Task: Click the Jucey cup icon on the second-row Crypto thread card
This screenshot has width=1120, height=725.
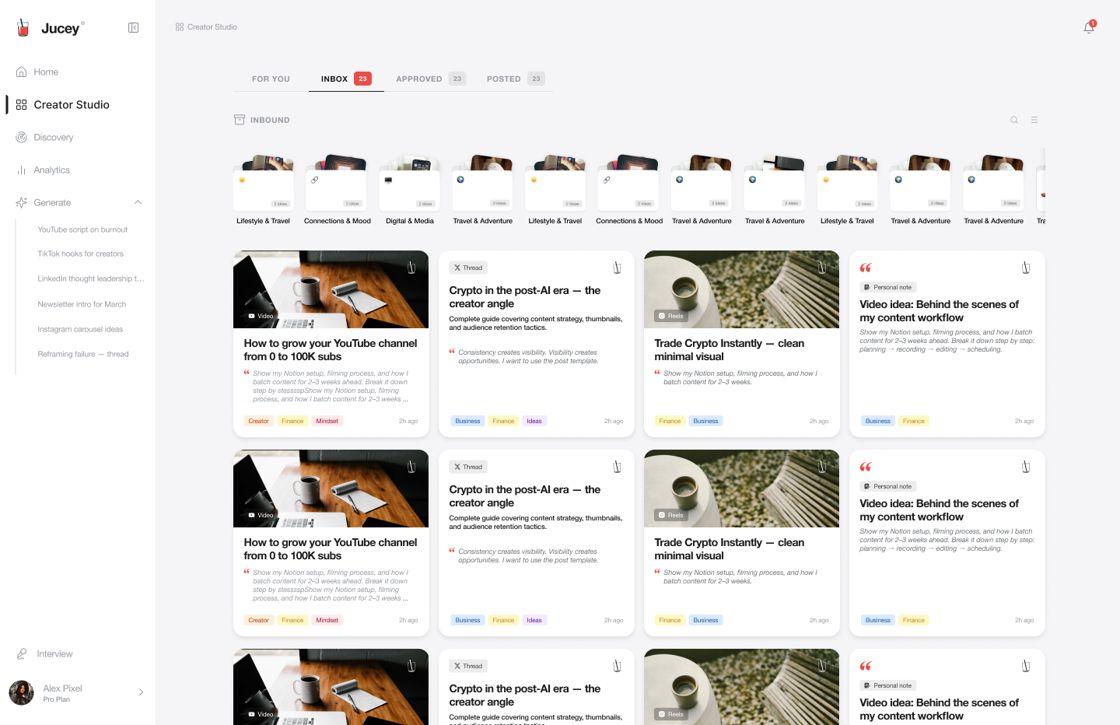Action: (616, 467)
